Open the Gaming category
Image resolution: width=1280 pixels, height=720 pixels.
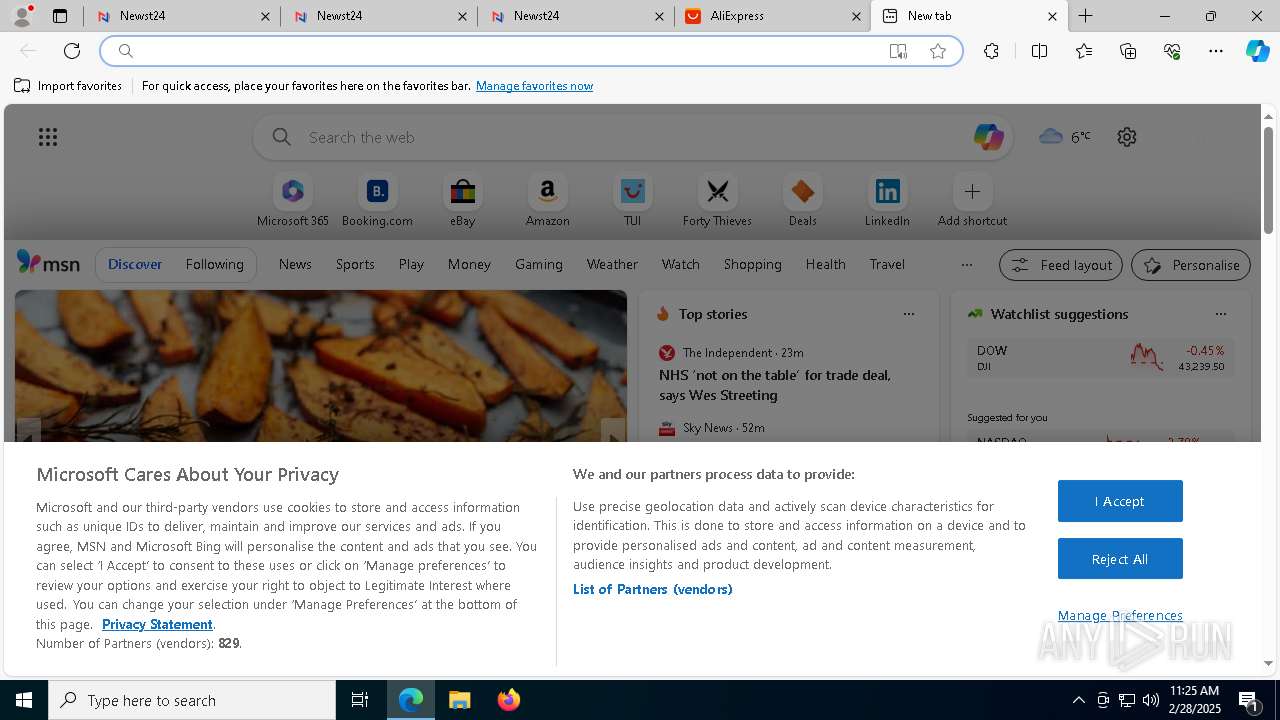(539, 264)
